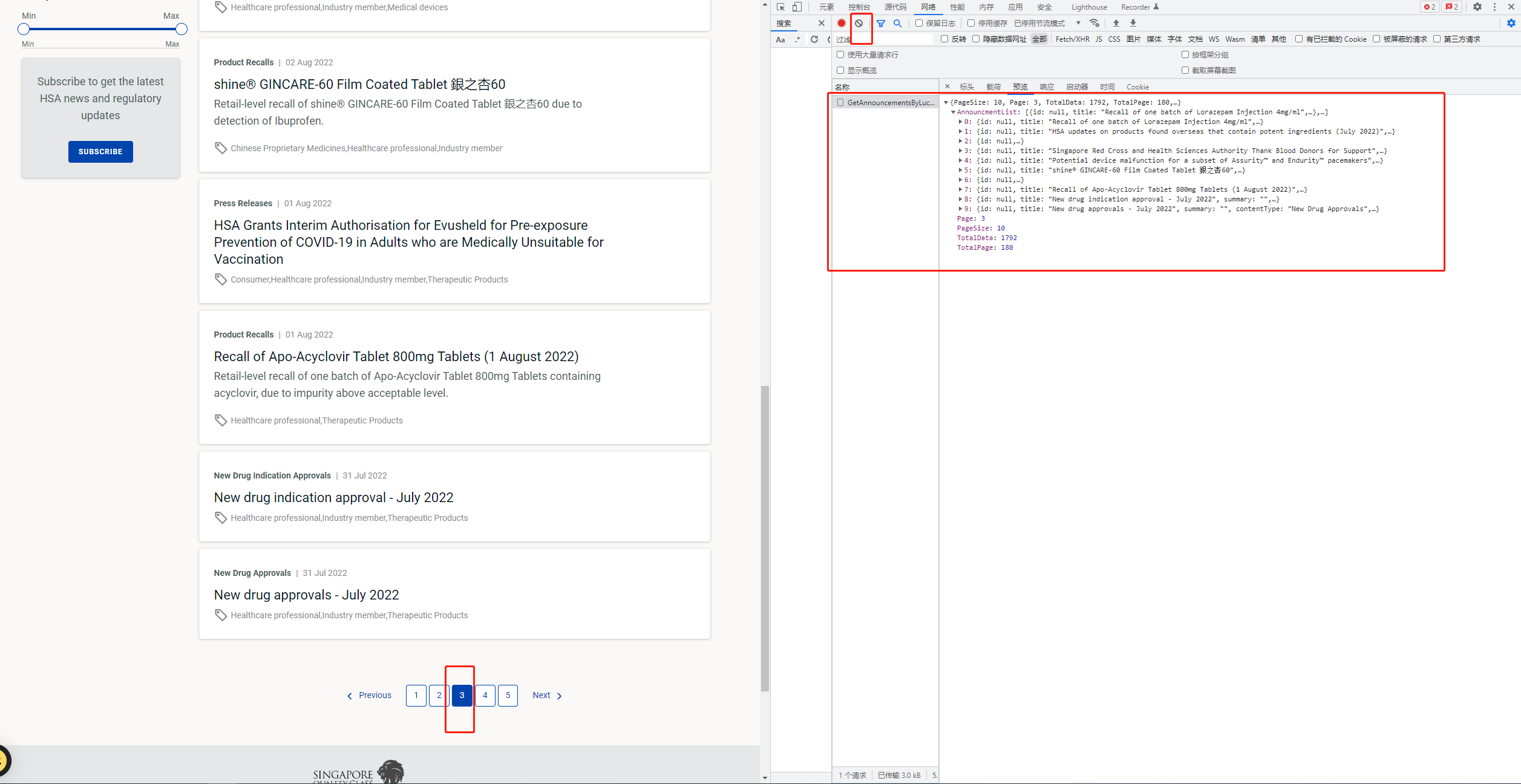The height and width of the screenshot is (784, 1521).
Task: Open DevTools settings gear
Action: click(1477, 7)
